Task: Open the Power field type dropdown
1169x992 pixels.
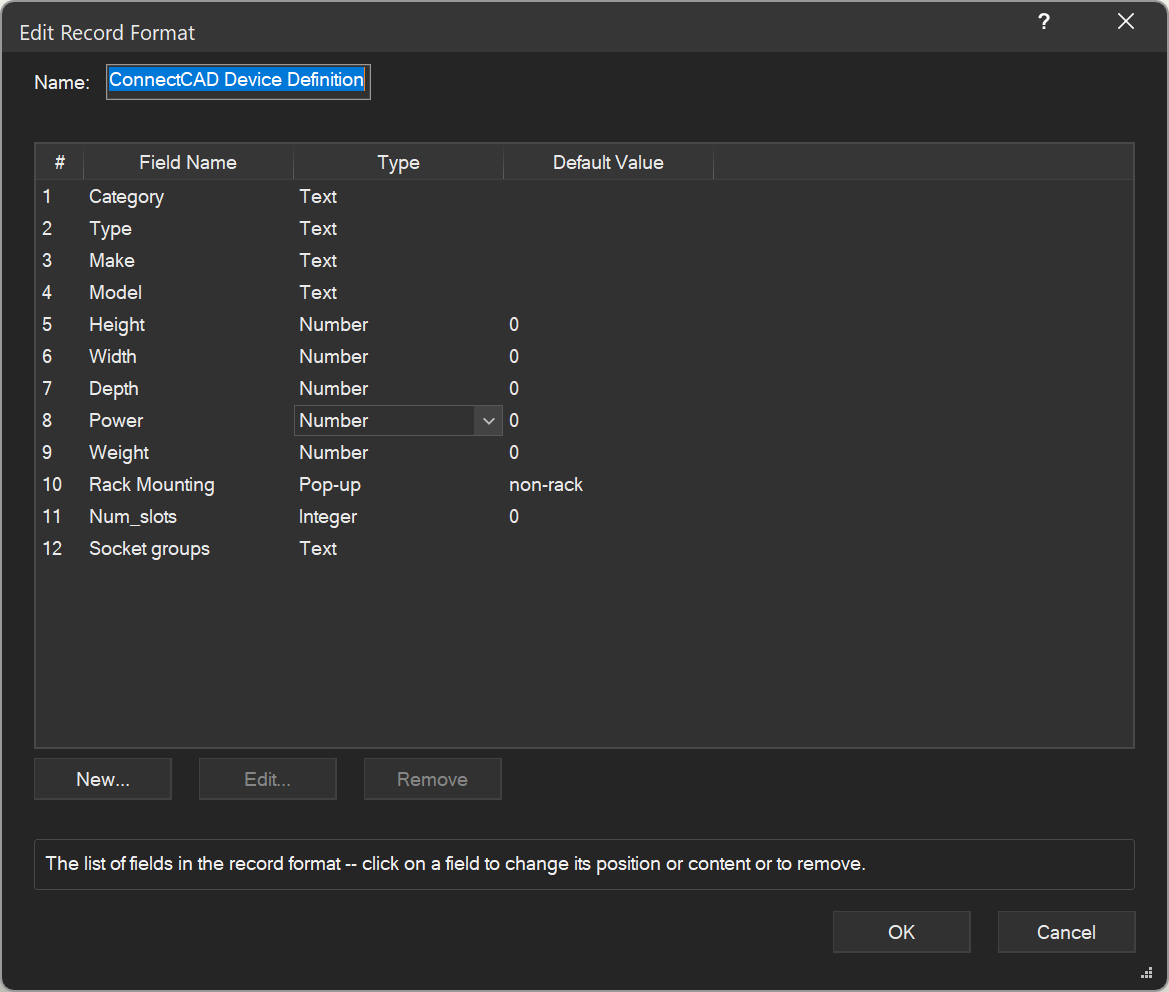Action: [x=488, y=421]
